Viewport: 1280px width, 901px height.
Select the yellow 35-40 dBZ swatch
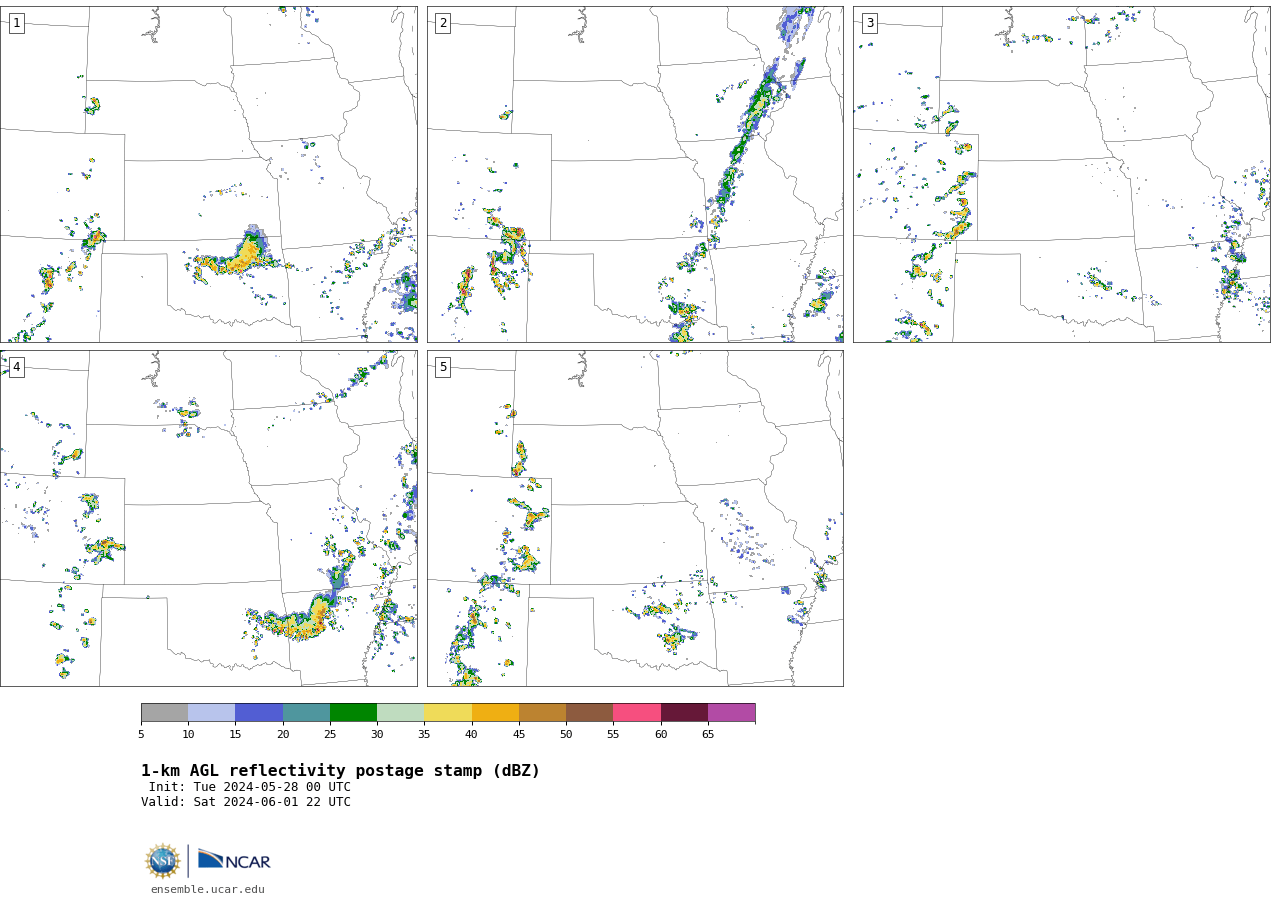coord(448,713)
